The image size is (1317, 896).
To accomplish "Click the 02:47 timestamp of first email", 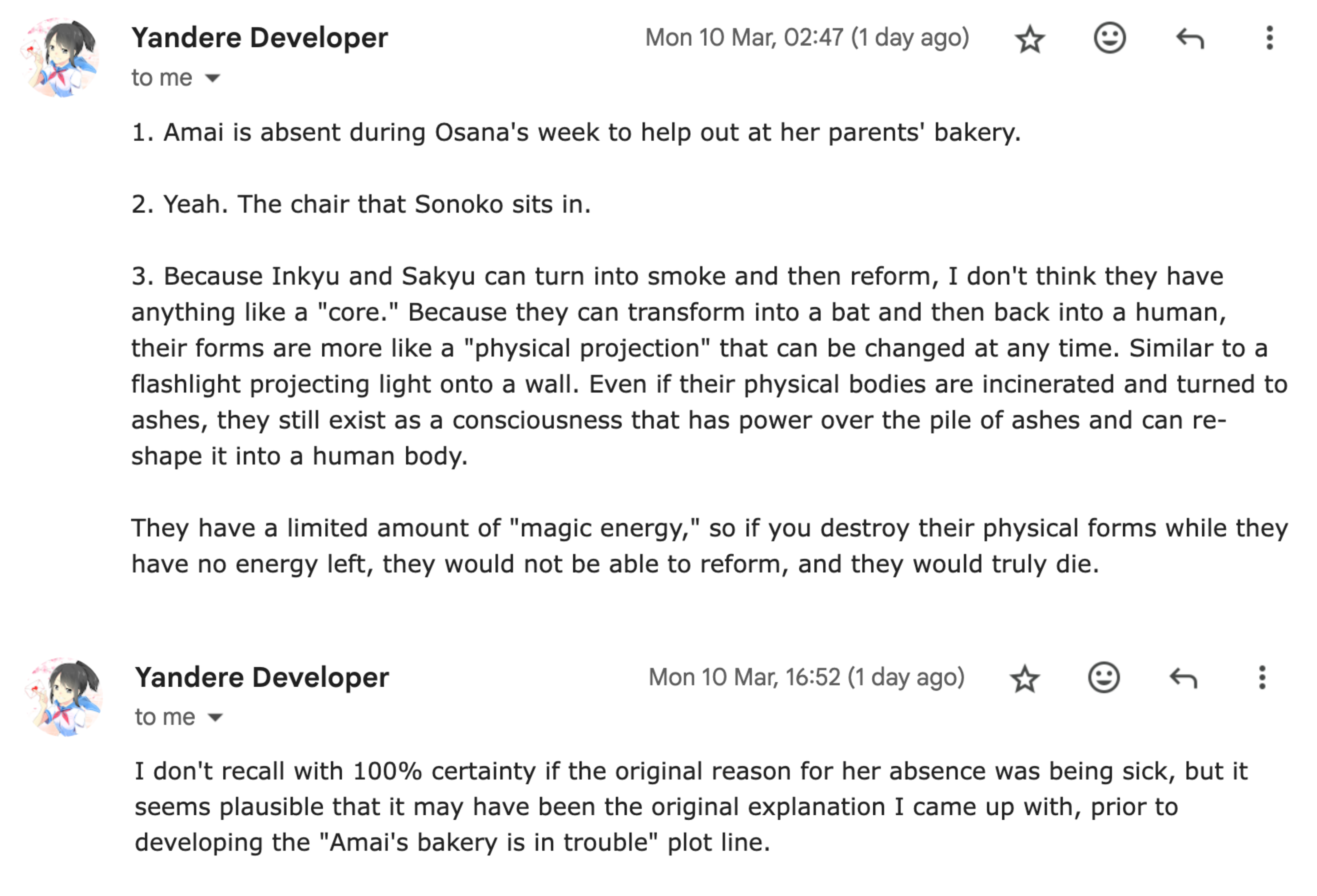I will [807, 38].
